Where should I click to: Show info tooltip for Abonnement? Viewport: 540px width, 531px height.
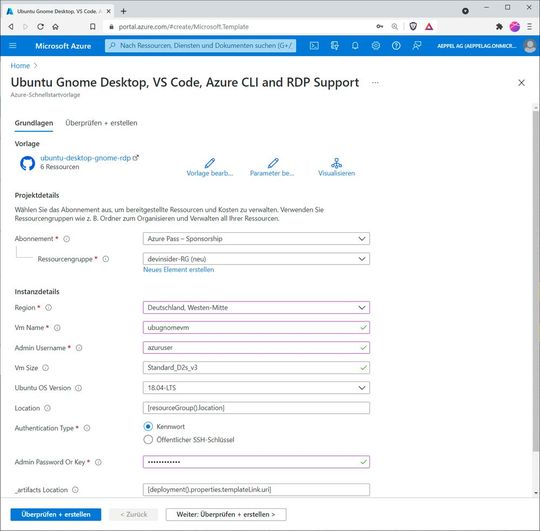pyautogui.click(x=66, y=239)
